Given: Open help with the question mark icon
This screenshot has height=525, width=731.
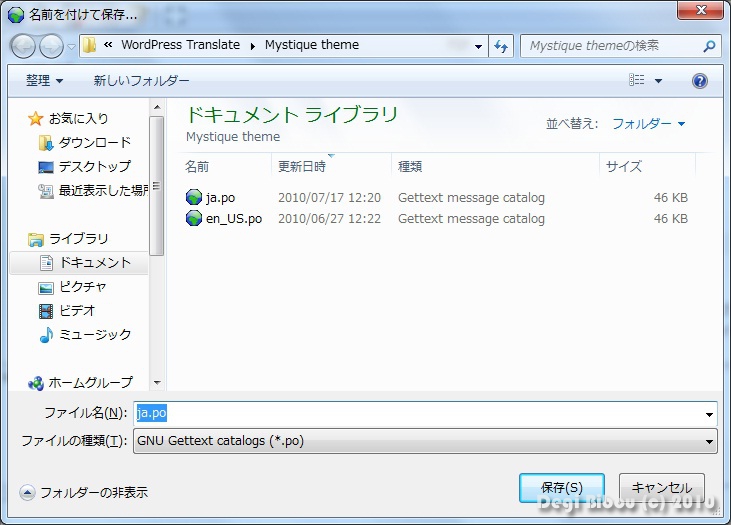Looking at the screenshot, I should click(x=700, y=81).
